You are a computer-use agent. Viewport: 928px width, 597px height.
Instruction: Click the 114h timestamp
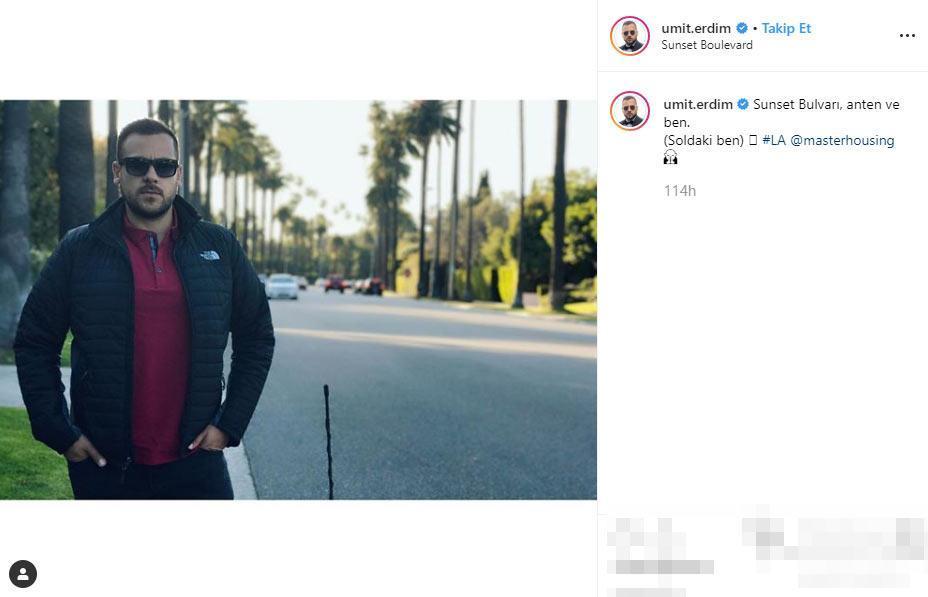click(679, 191)
